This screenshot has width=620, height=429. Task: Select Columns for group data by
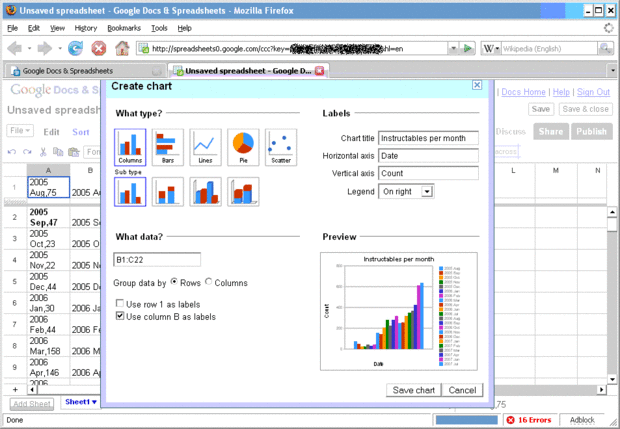208,282
